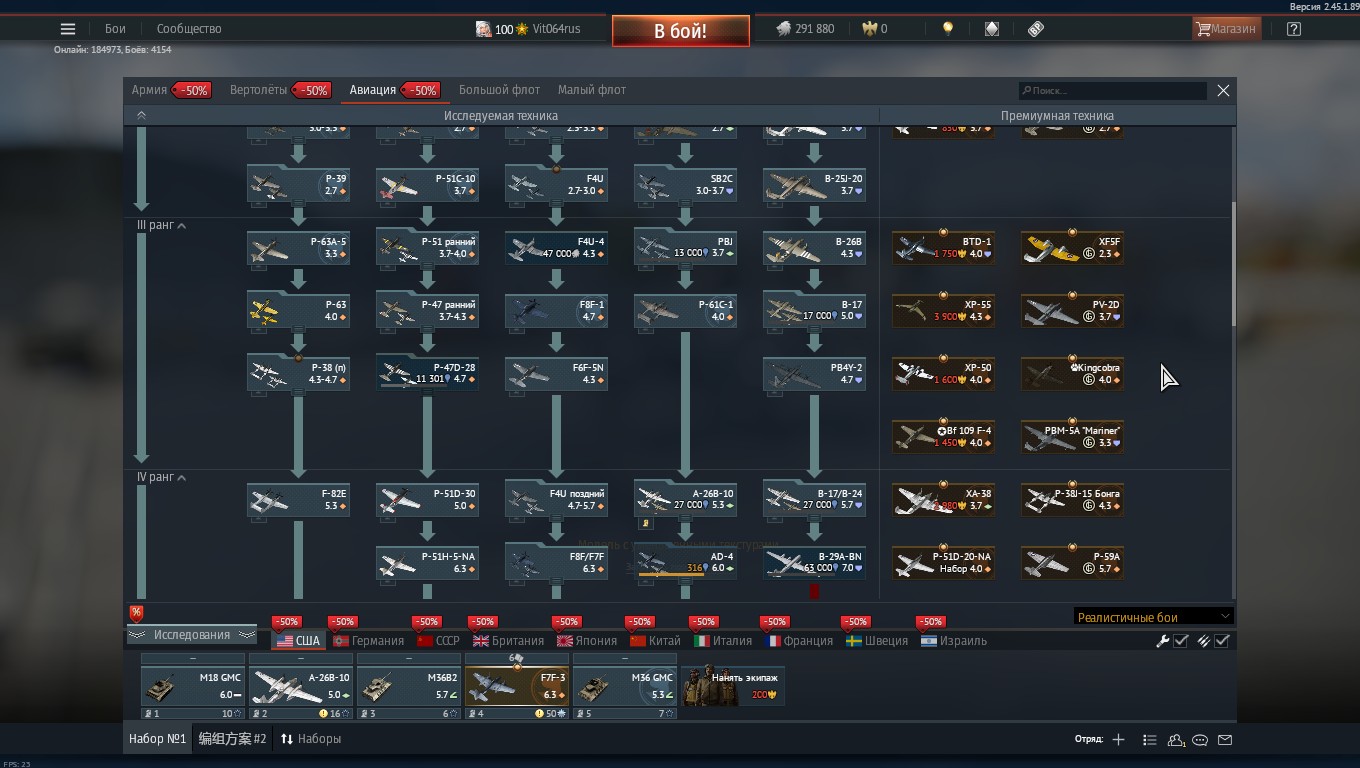Open the list icon near squad

[1149, 740]
